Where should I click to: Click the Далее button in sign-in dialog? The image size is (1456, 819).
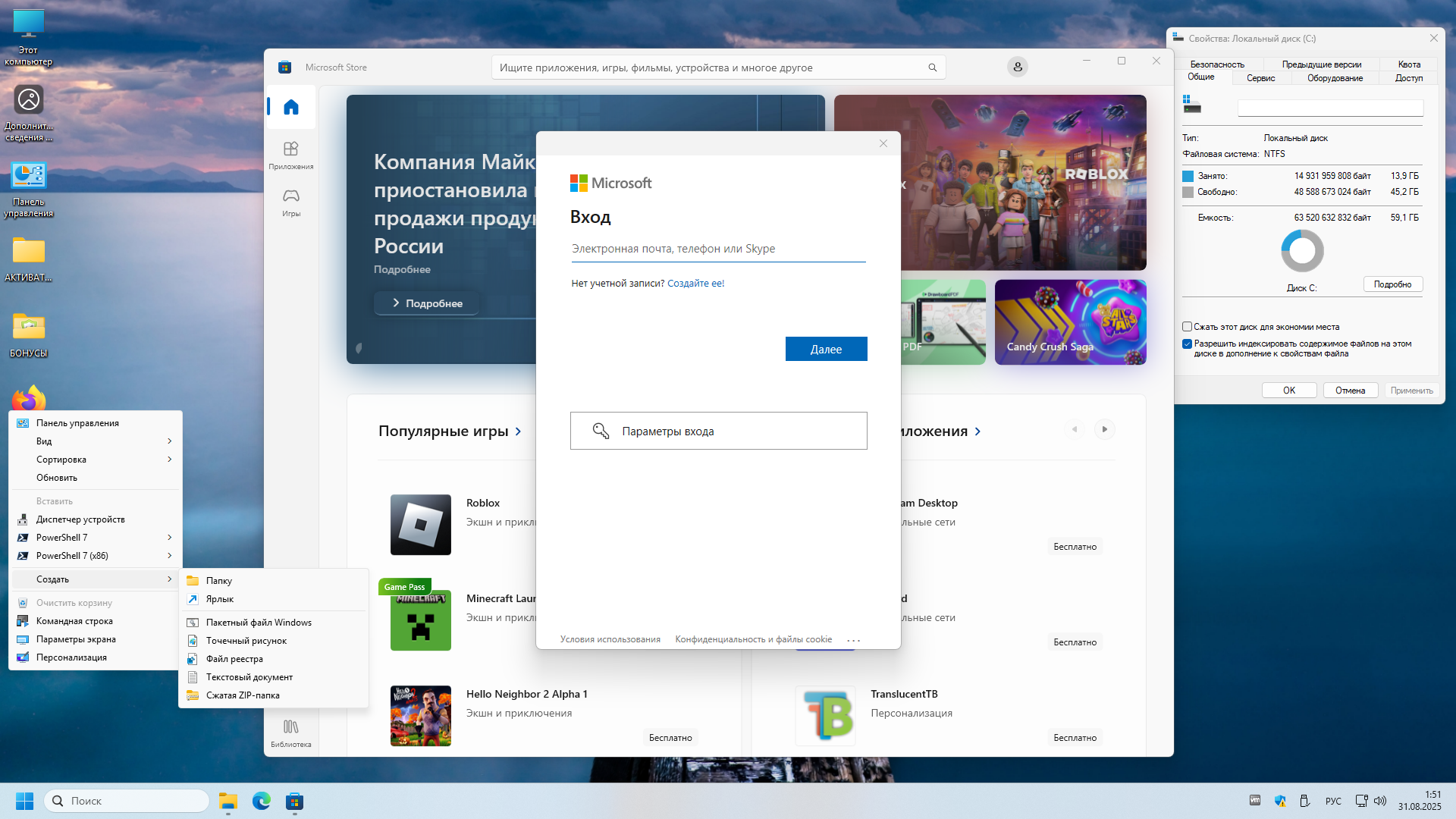(826, 349)
